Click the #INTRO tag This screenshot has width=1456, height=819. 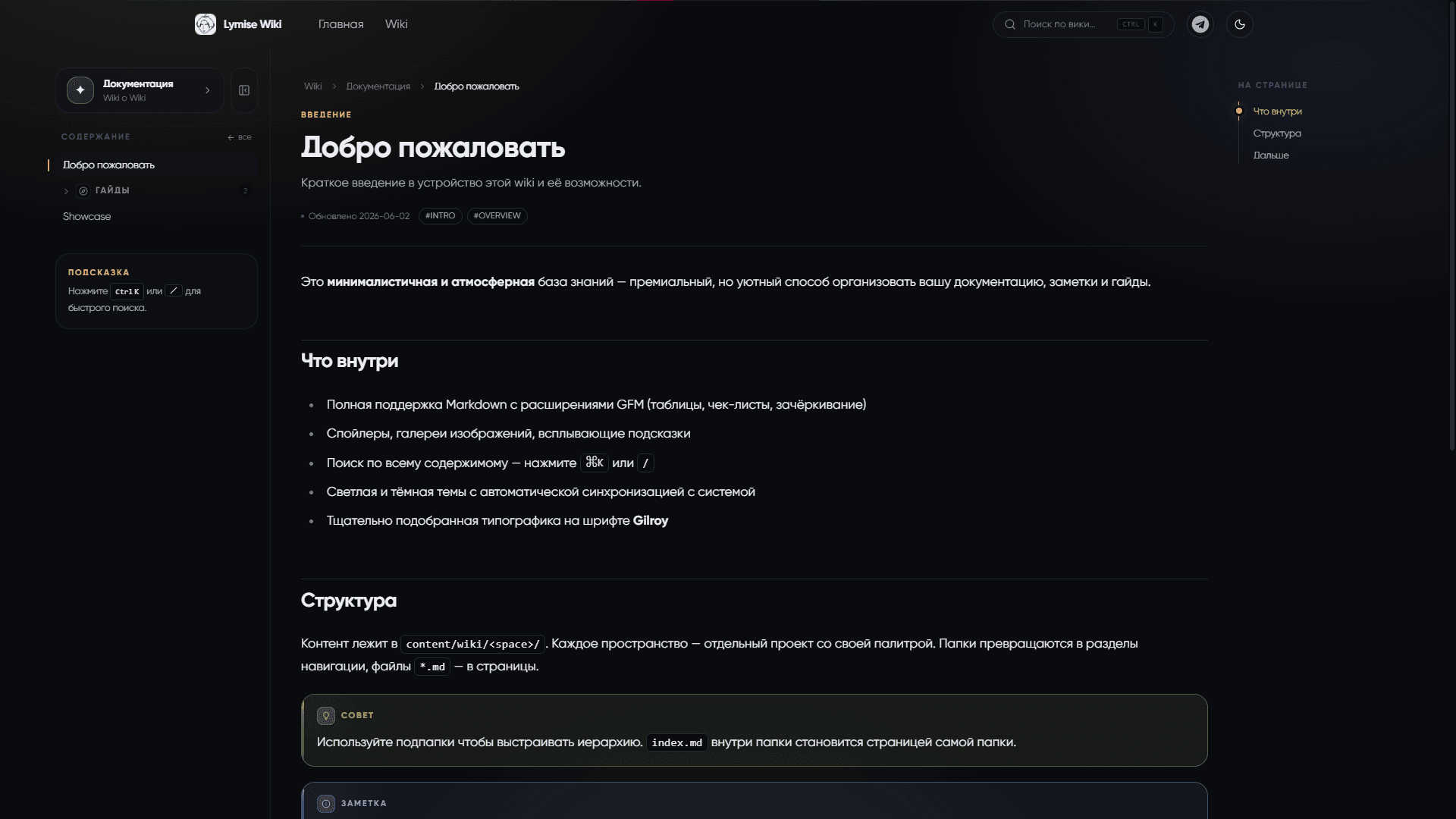pos(440,216)
